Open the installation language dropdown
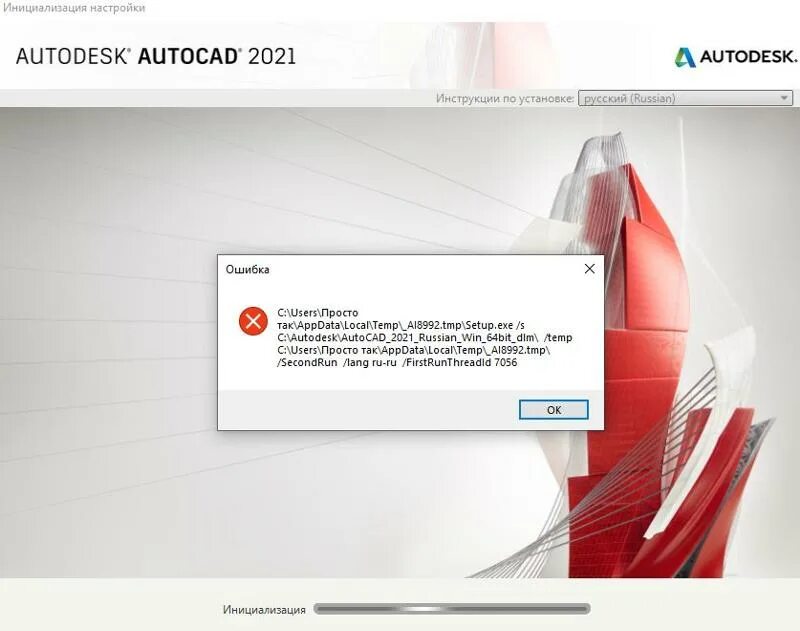 tap(685, 98)
